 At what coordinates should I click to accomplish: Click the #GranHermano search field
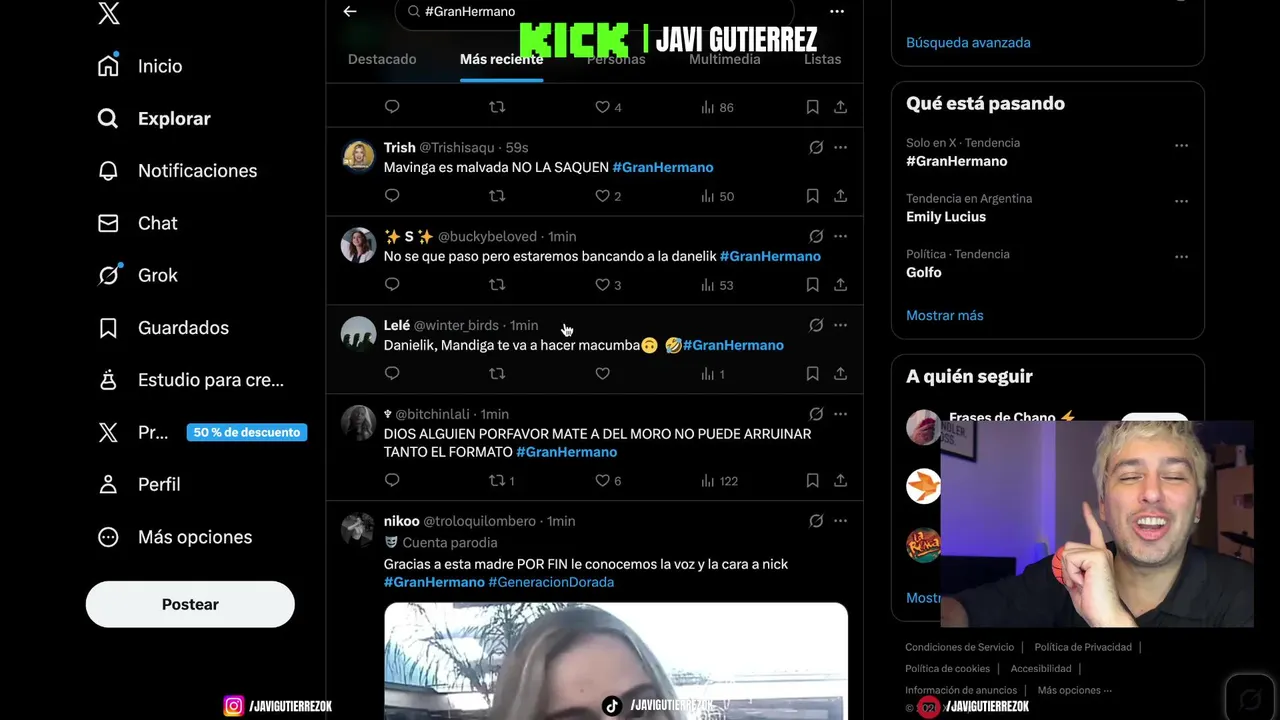click(595, 12)
